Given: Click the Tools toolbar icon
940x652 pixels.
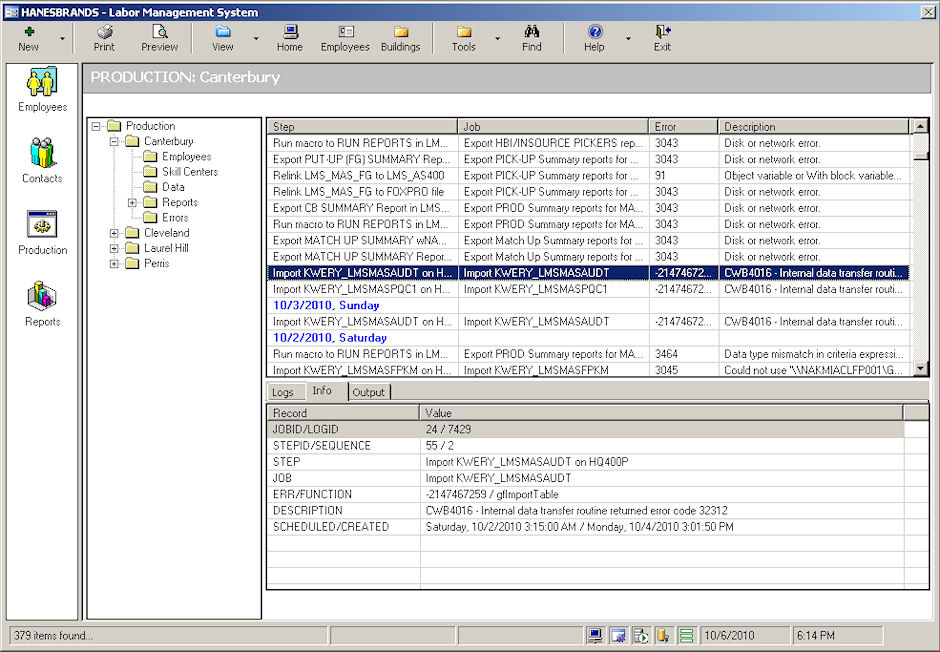Looking at the screenshot, I should pyautogui.click(x=463, y=38).
